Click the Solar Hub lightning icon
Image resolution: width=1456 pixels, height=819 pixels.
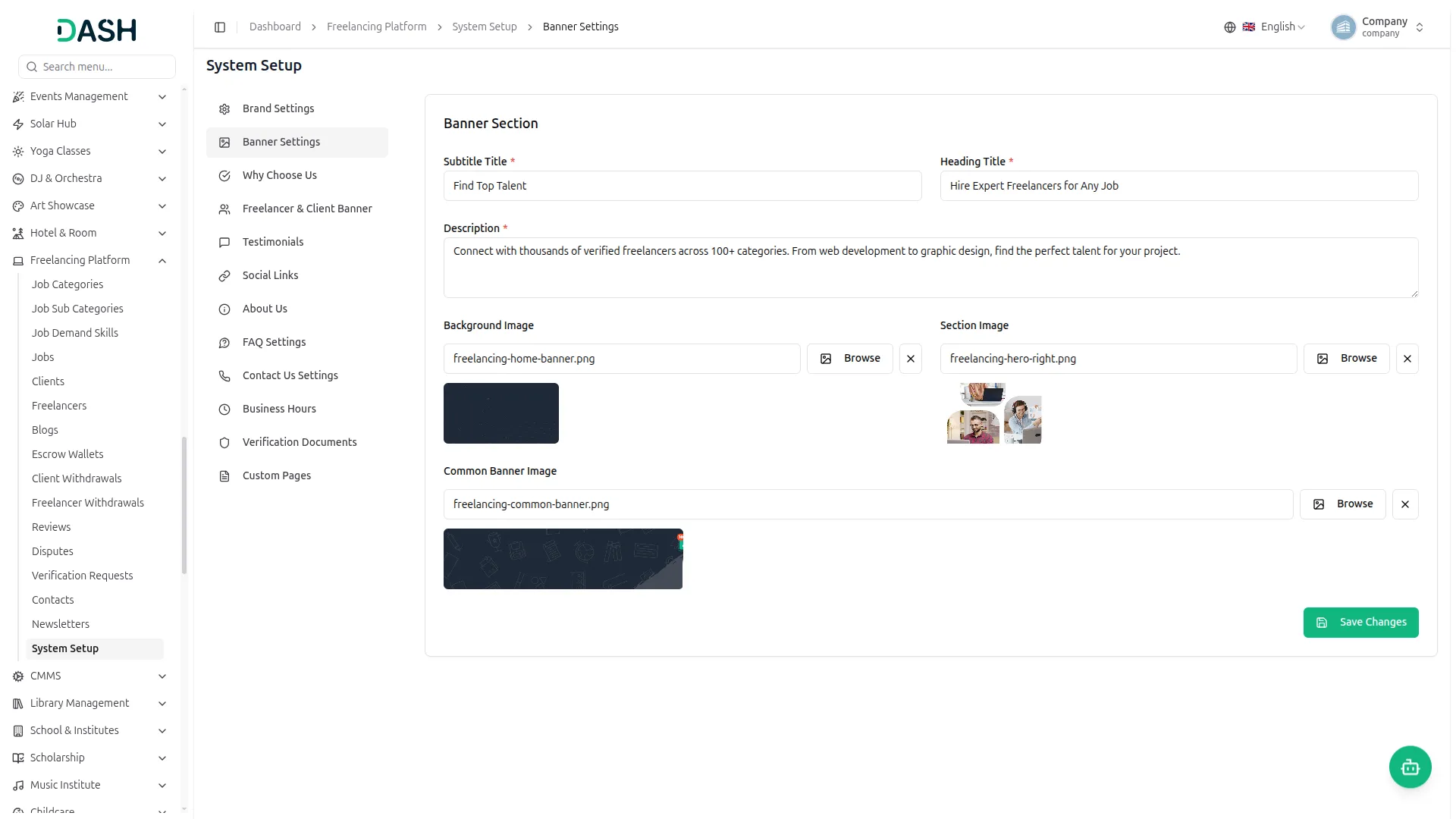18,124
